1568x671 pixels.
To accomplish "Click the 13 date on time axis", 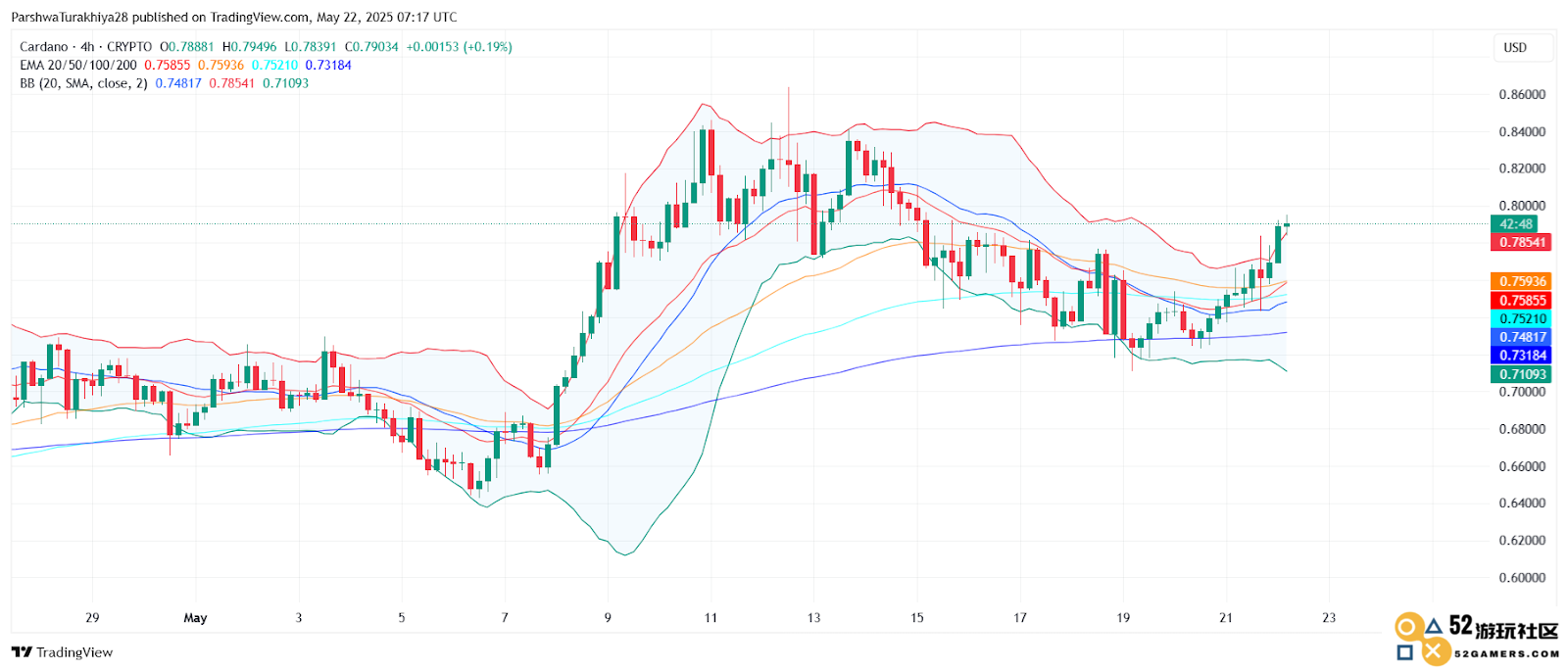I will click(813, 618).
